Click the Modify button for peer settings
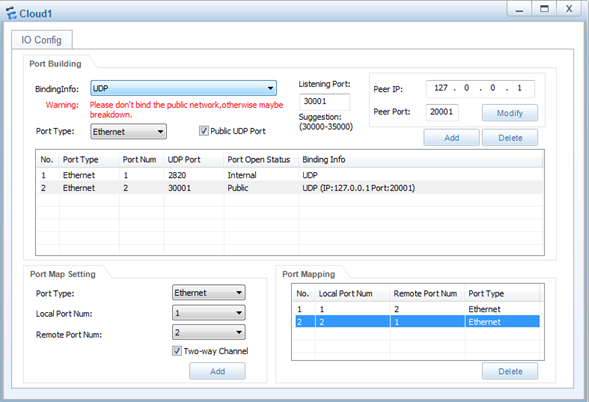Image resolution: width=589 pixels, height=402 pixels. [510, 113]
